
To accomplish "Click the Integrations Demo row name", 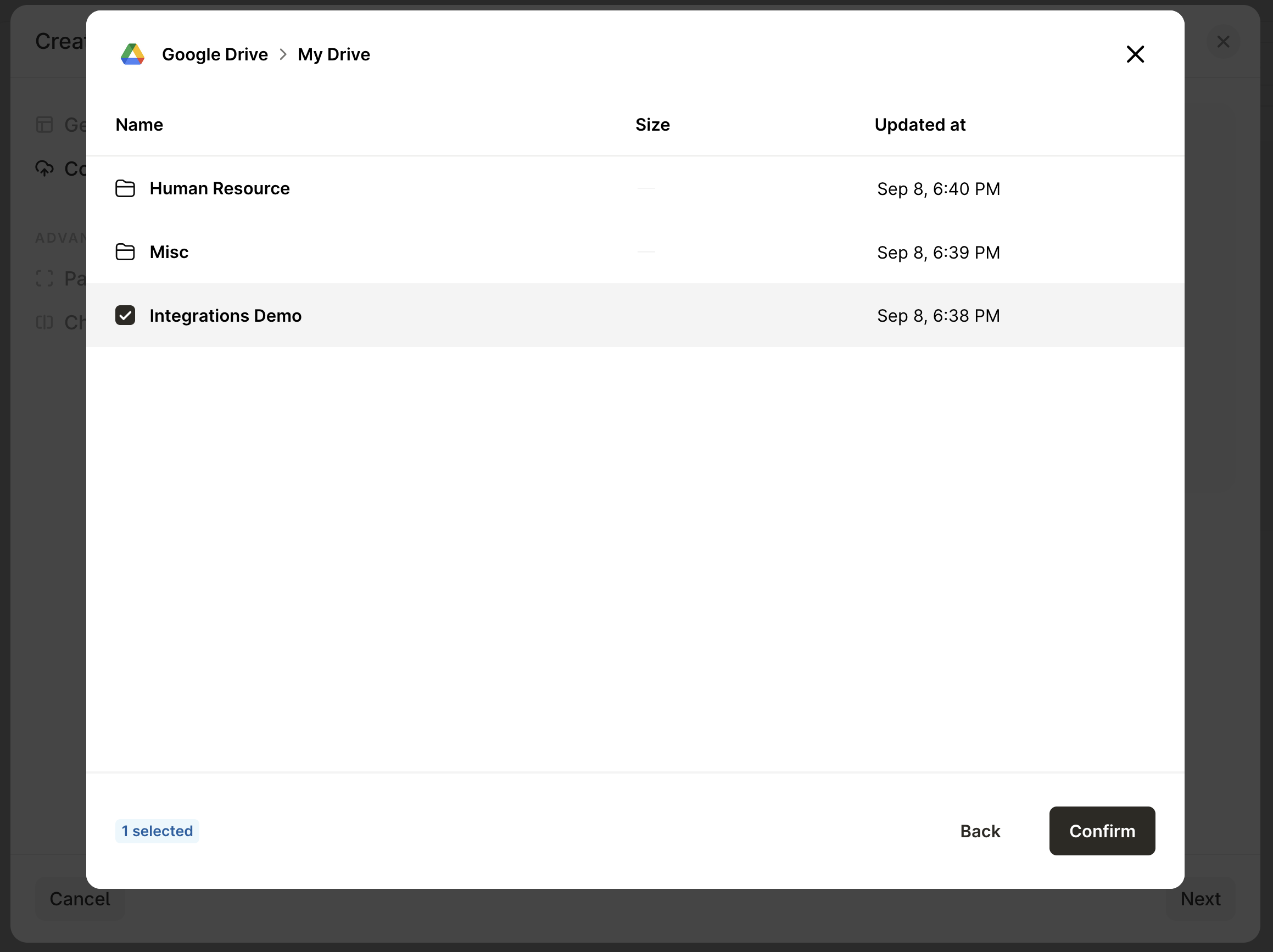I will point(225,315).
